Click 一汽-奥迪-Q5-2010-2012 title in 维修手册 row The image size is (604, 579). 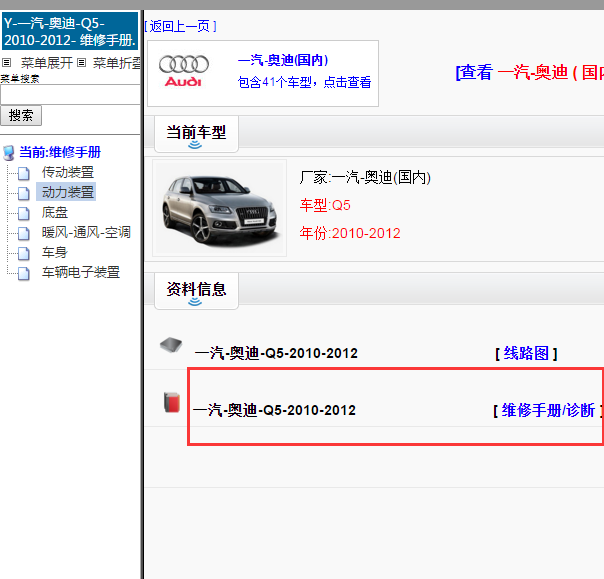pyautogui.click(x=274, y=410)
